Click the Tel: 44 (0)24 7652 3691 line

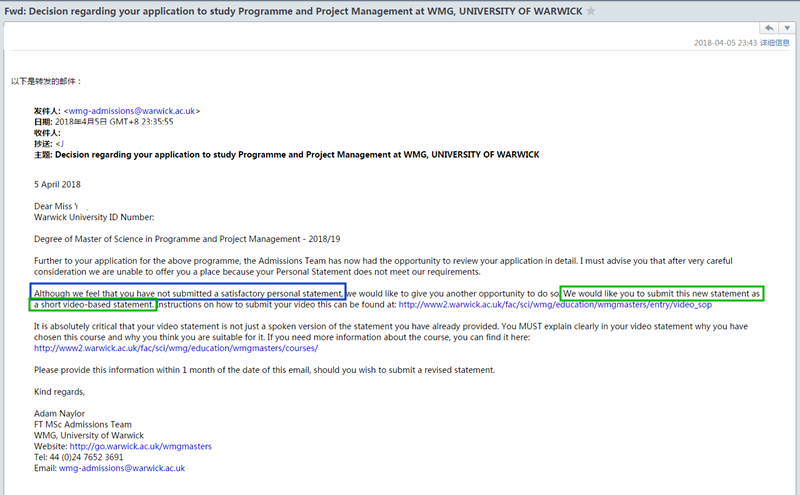[x=79, y=457]
